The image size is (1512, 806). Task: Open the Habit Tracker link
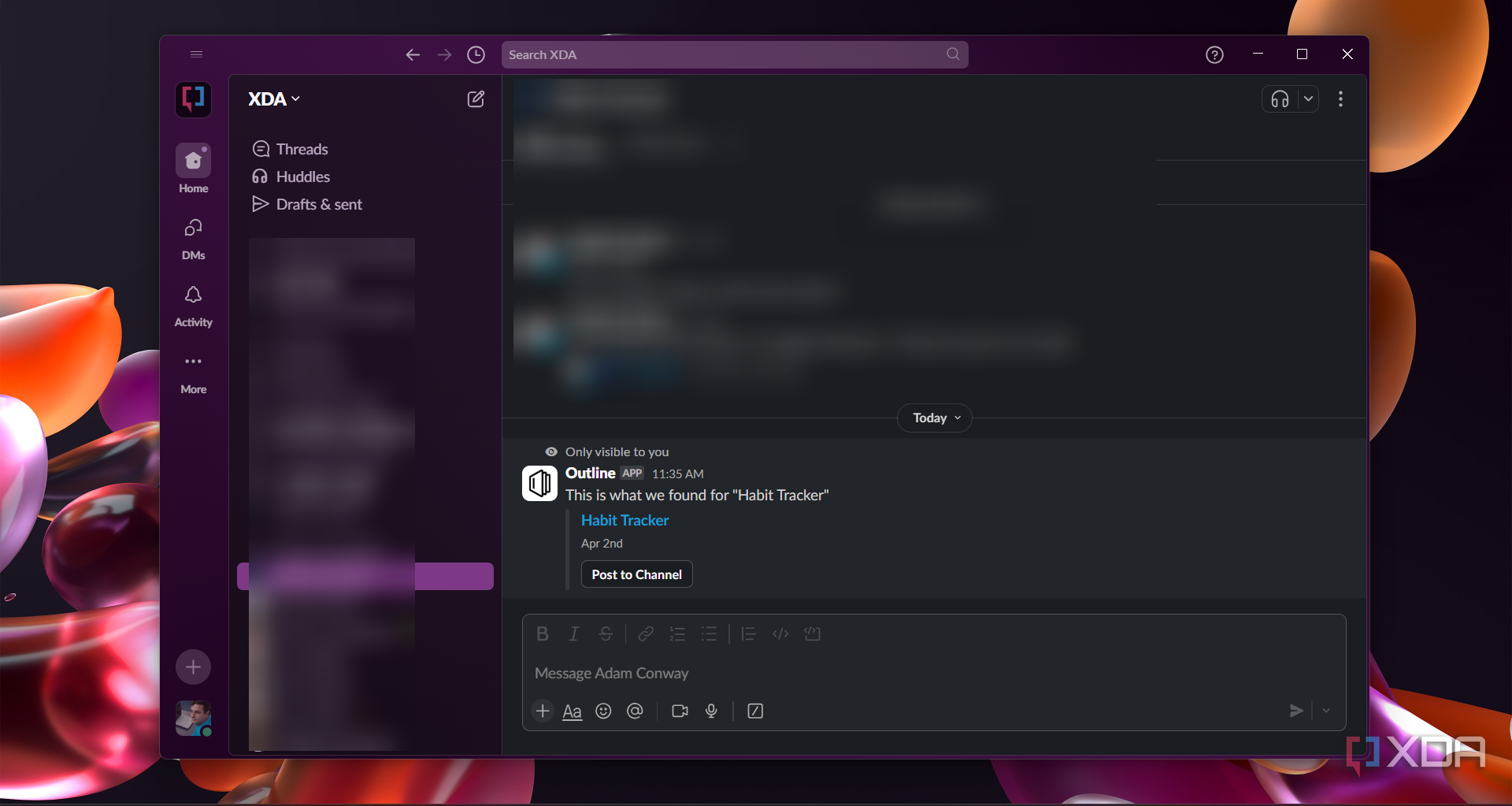[624, 520]
